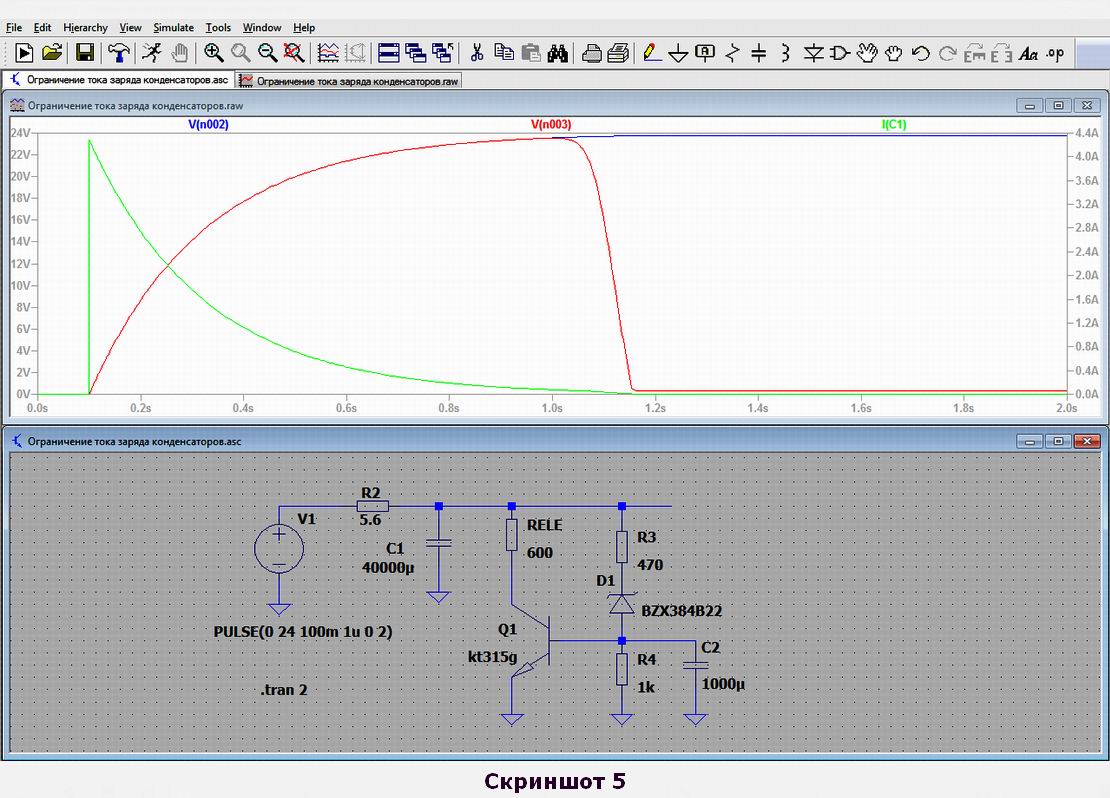
Task: Place a Ground symbol tool
Action: point(678,53)
